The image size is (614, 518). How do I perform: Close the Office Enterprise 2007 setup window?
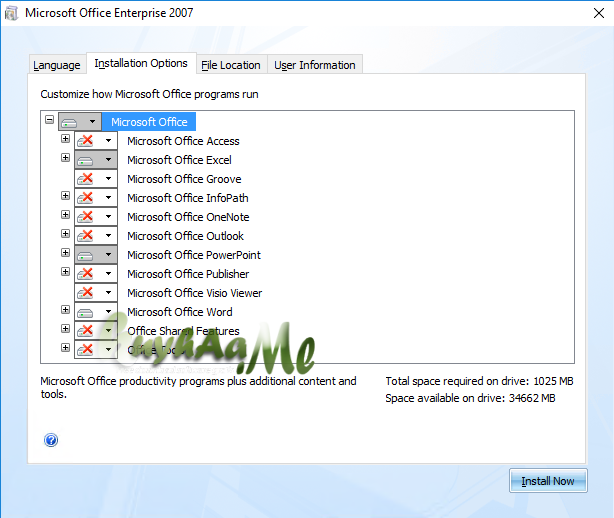598,13
